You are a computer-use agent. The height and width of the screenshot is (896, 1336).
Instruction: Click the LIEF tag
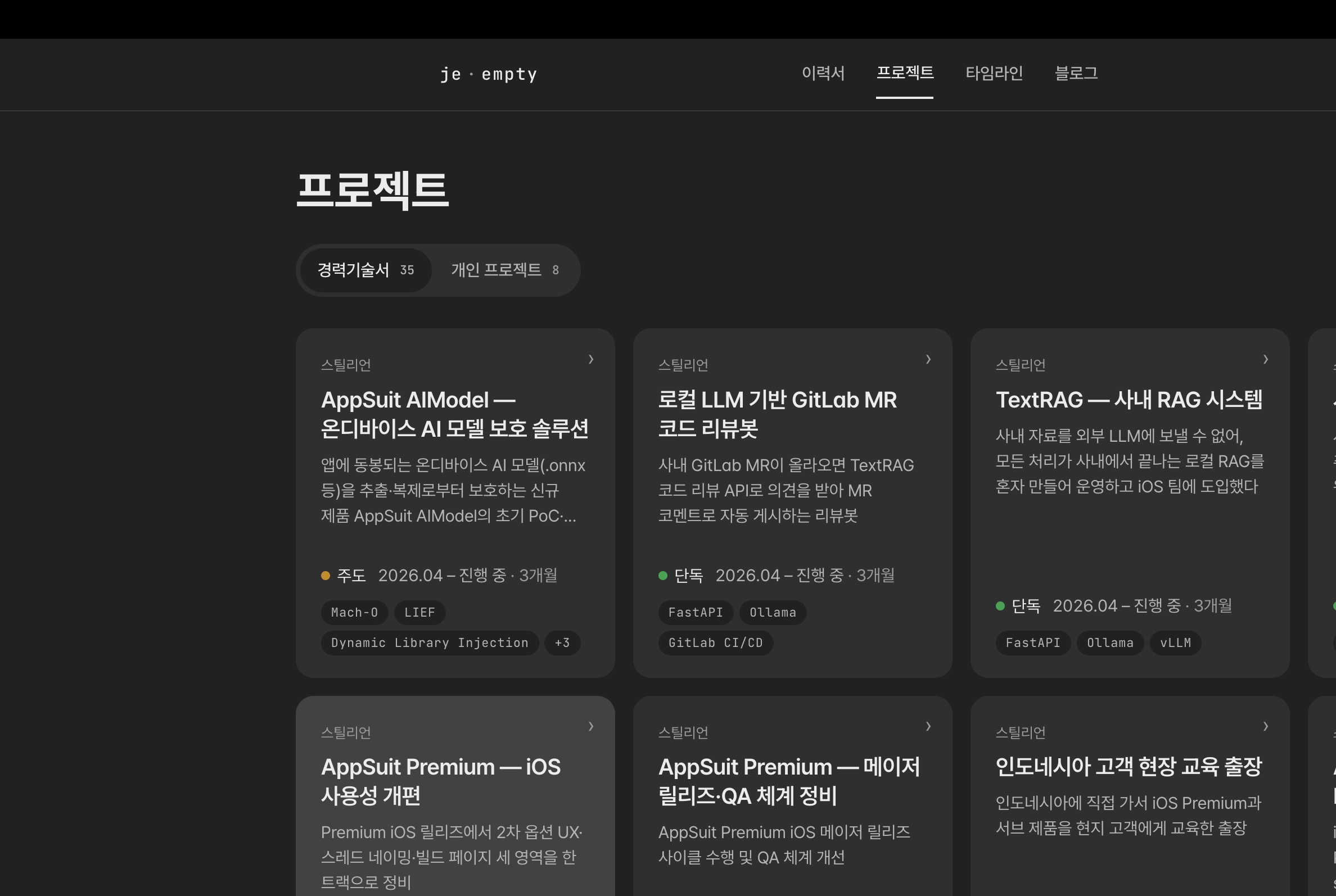(419, 613)
